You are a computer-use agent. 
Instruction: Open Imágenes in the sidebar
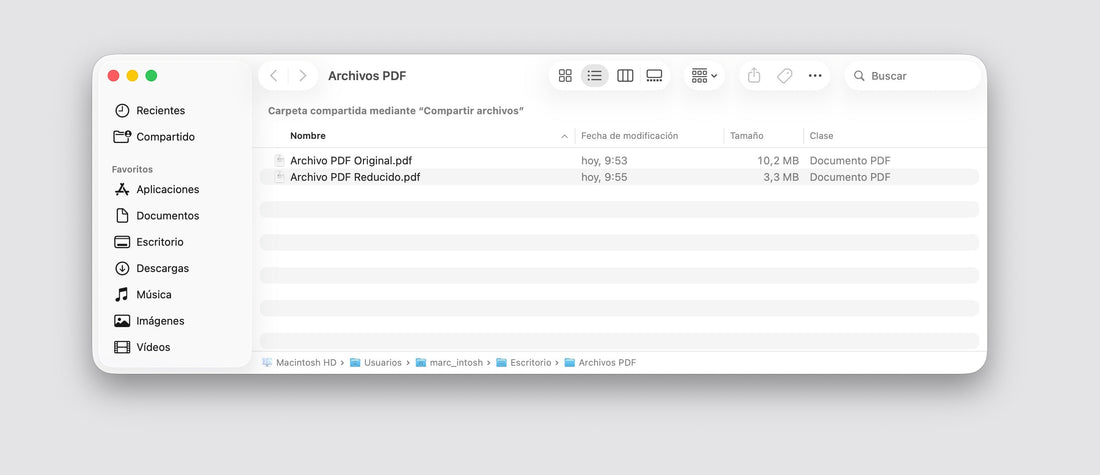160,321
